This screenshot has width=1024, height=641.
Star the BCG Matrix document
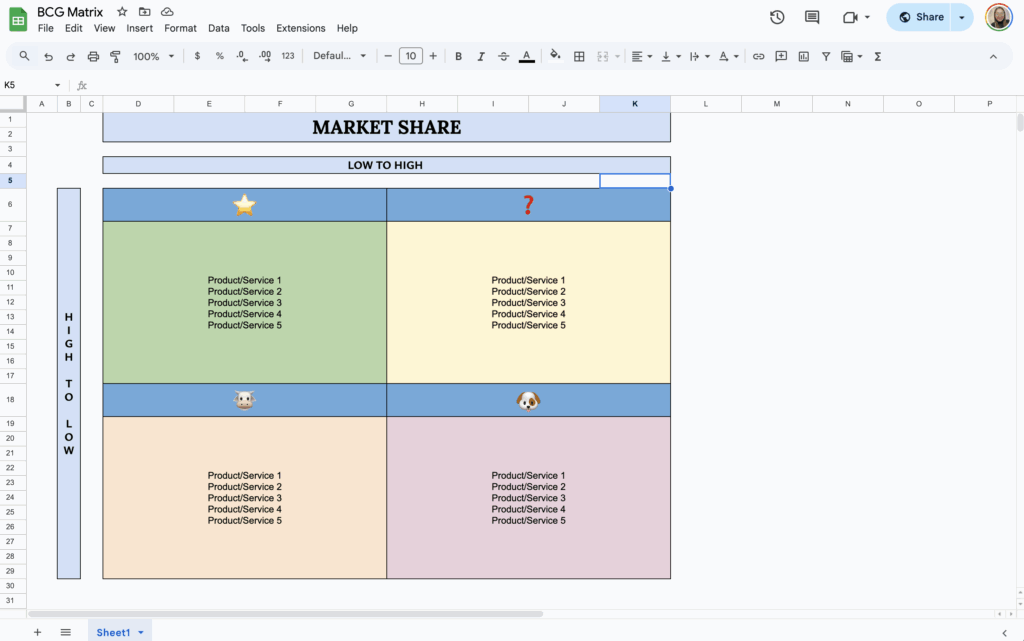click(x=121, y=12)
